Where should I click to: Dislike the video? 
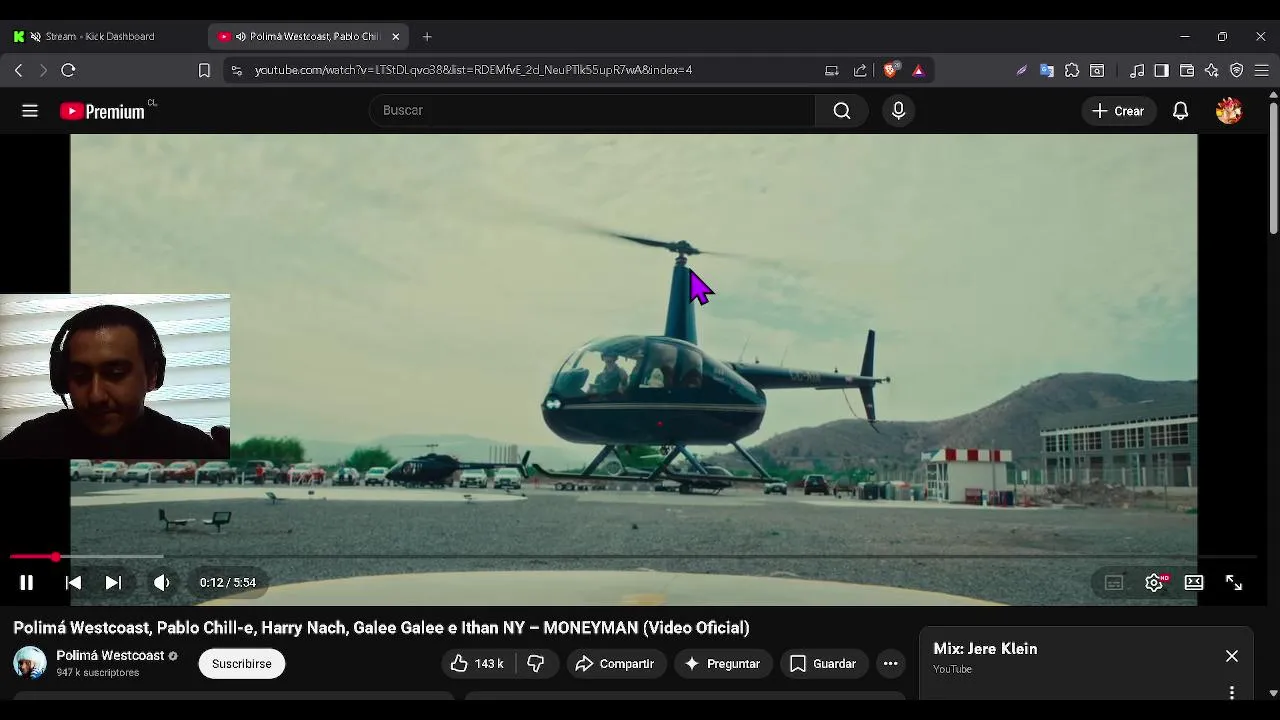click(x=536, y=663)
